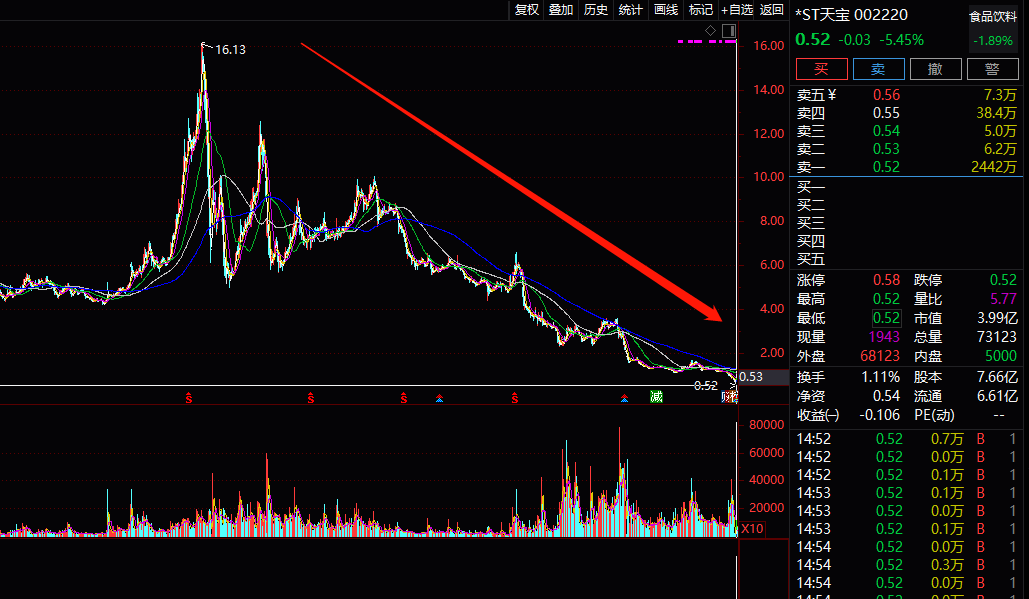Open the 复权 adjustment menu
Viewport: 1029px width, 599px height.
coord(526,10)
